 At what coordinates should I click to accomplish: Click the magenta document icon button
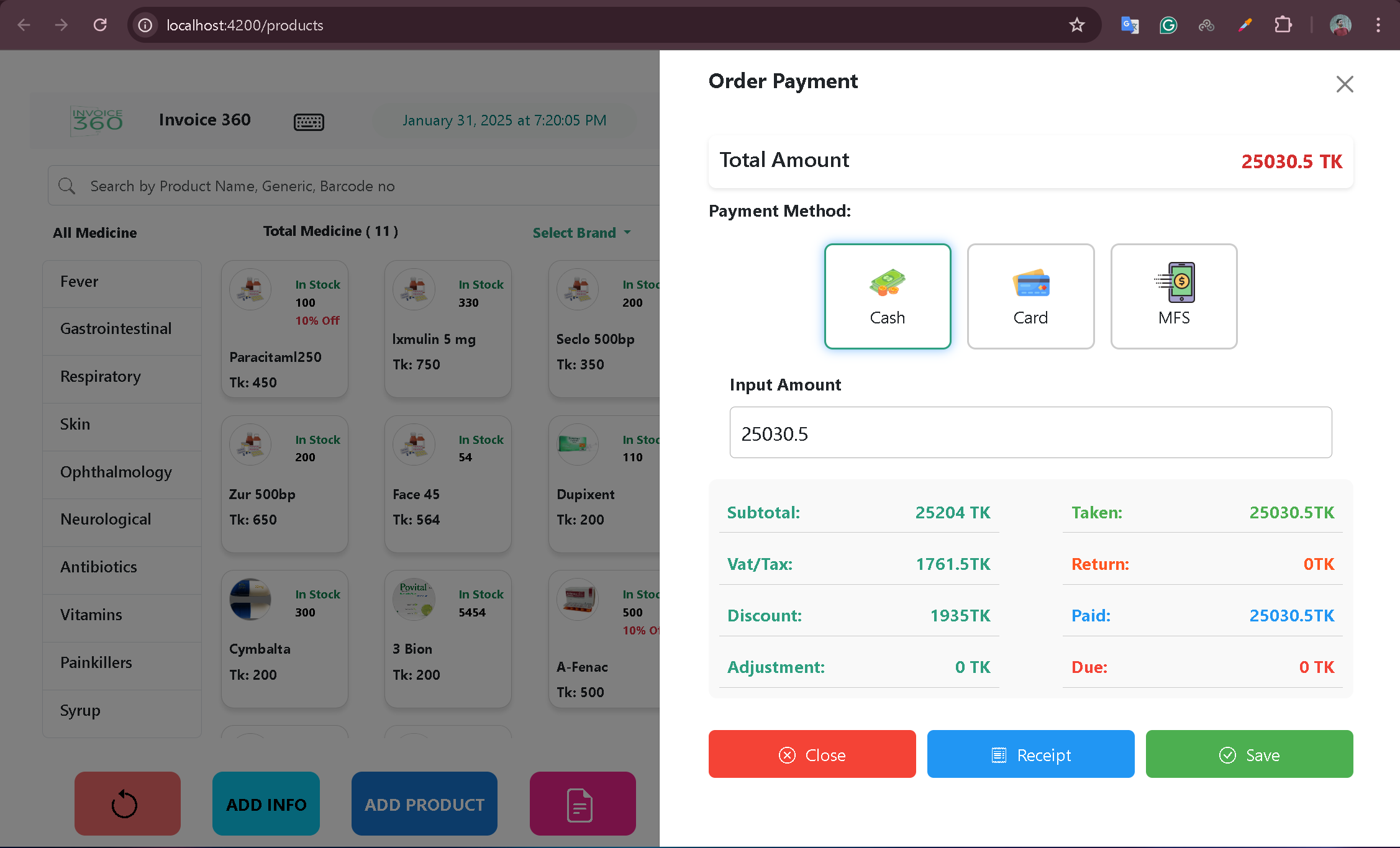point(583,804)
